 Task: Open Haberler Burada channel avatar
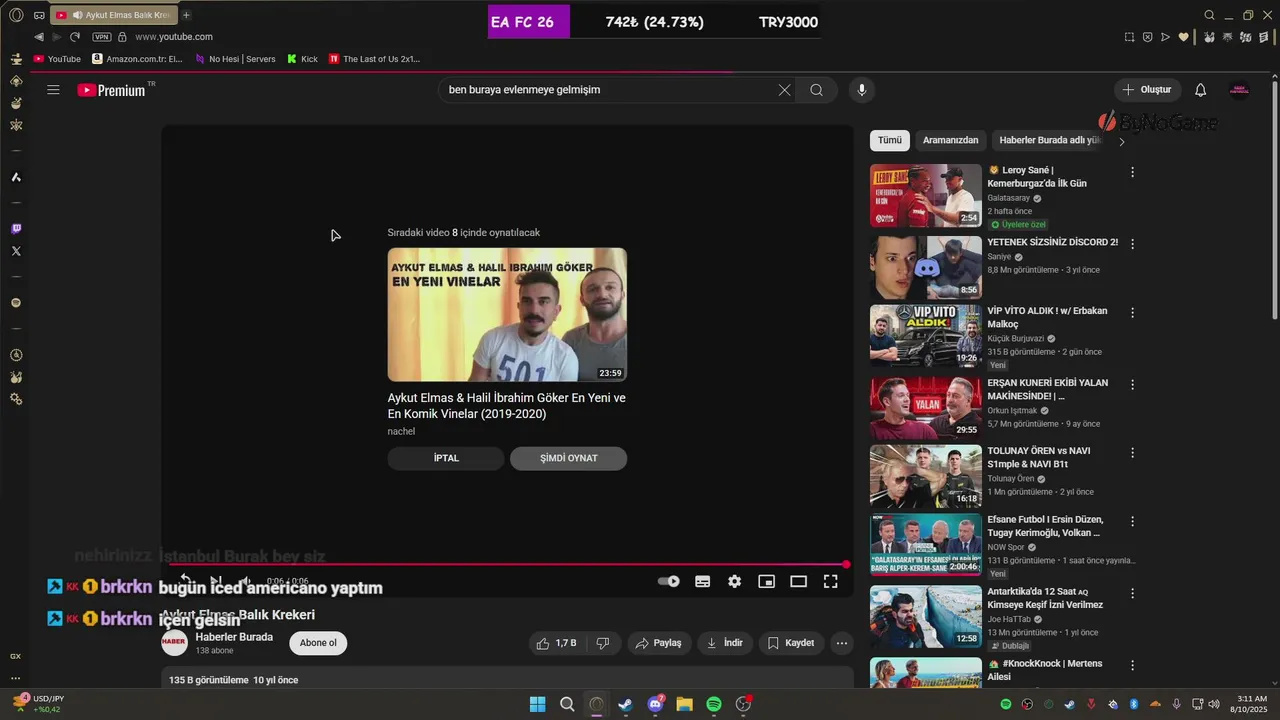(175, 643)
